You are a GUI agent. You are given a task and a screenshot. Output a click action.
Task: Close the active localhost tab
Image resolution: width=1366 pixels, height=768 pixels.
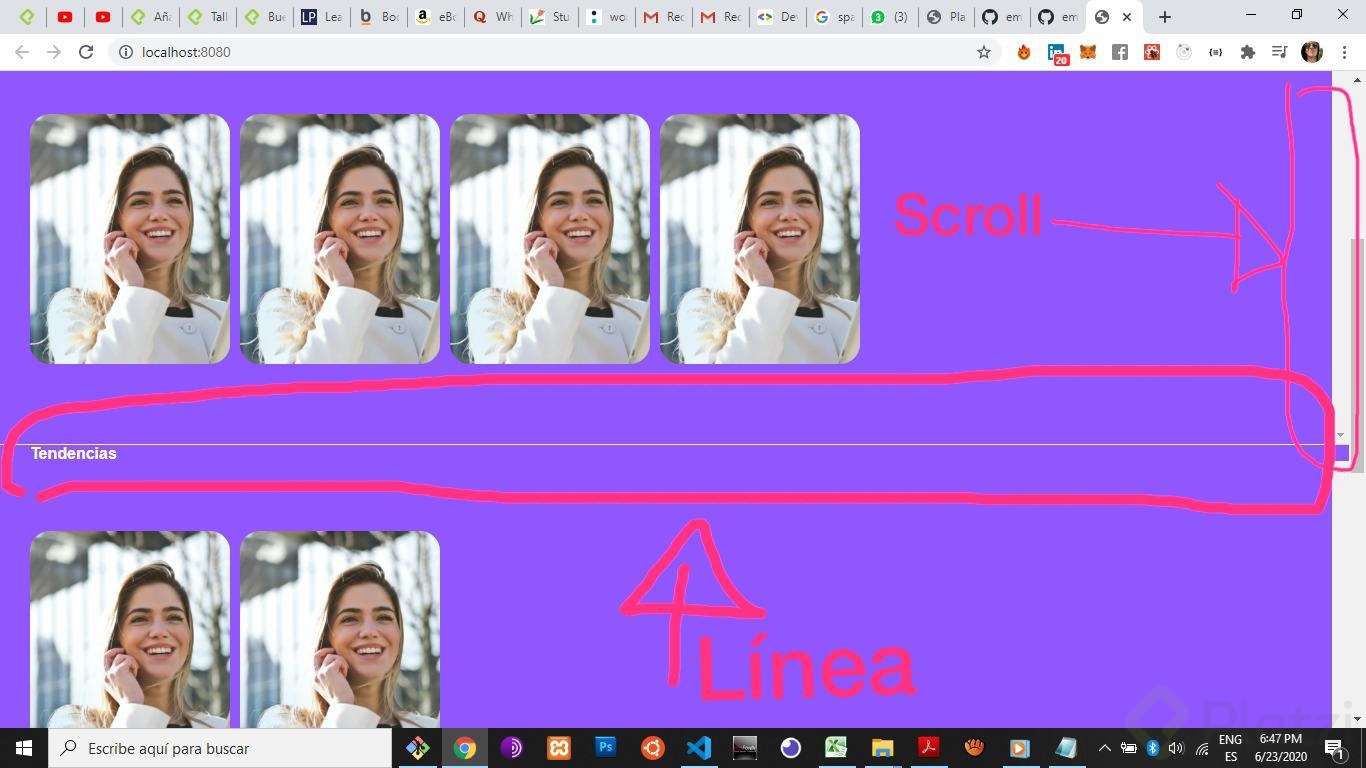[1127, 17]
